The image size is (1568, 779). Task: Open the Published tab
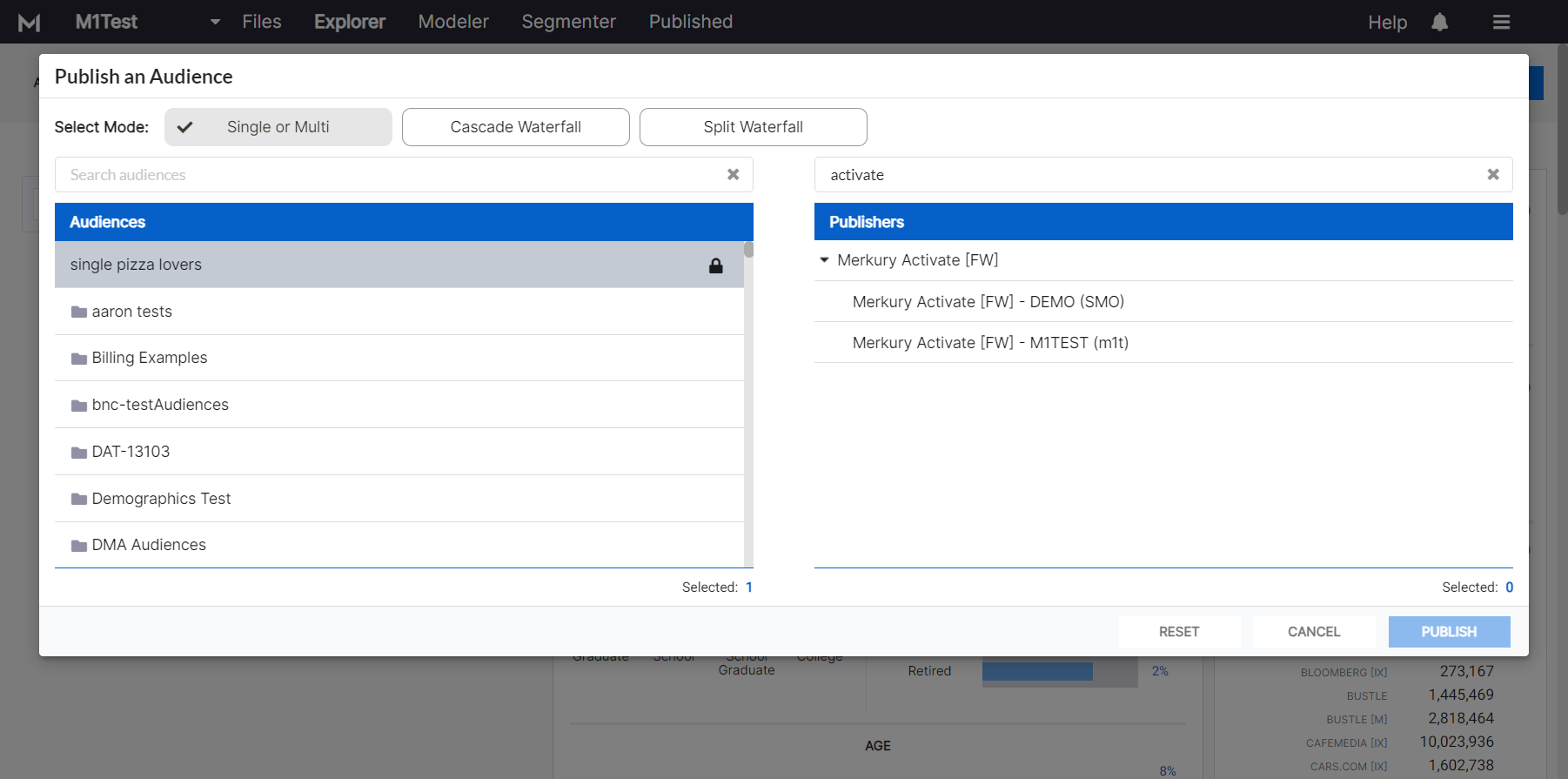691,22
